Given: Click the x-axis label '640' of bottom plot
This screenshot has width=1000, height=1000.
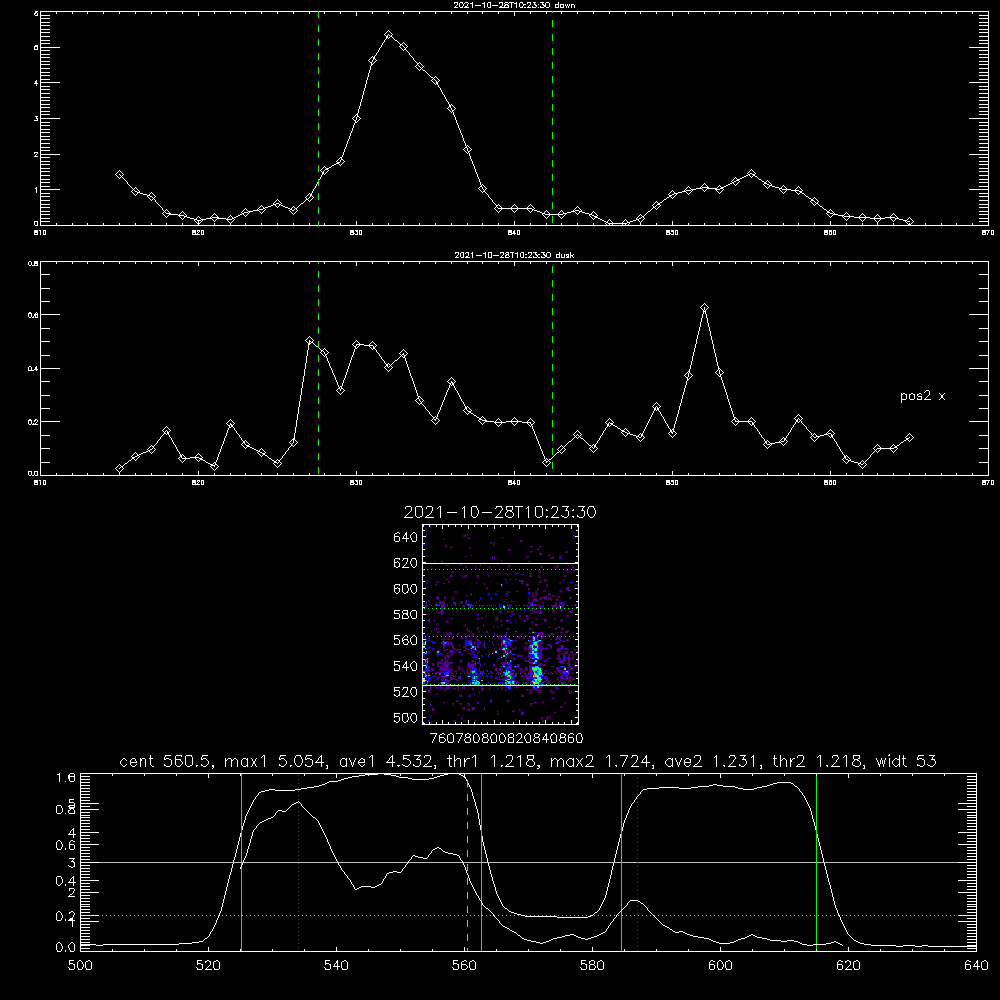Looking at the screenshot, I should (x=976, y=966).
